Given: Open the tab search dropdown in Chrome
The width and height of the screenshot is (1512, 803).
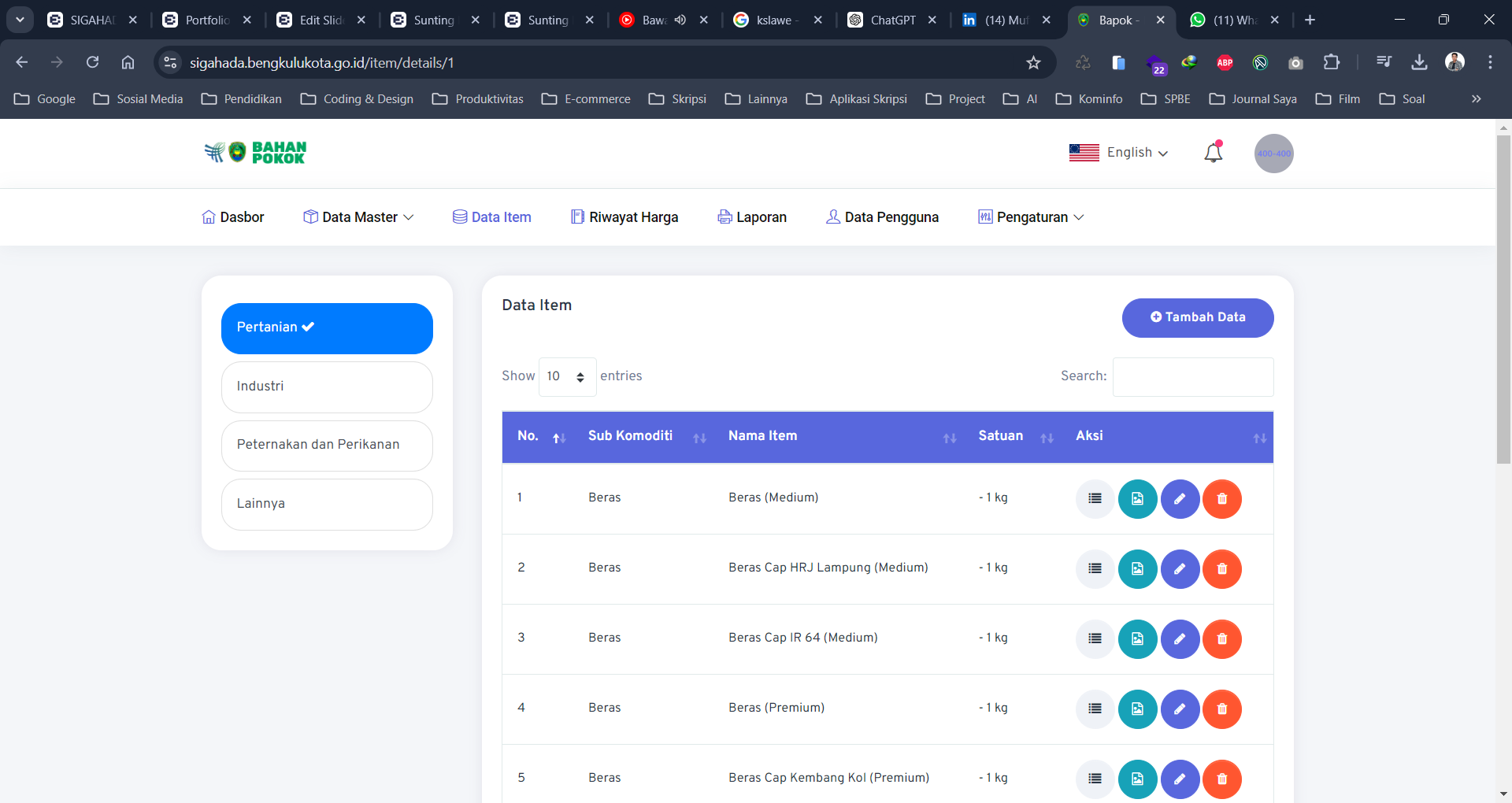Looking at the screenshot, I should (x=20, y=20).
